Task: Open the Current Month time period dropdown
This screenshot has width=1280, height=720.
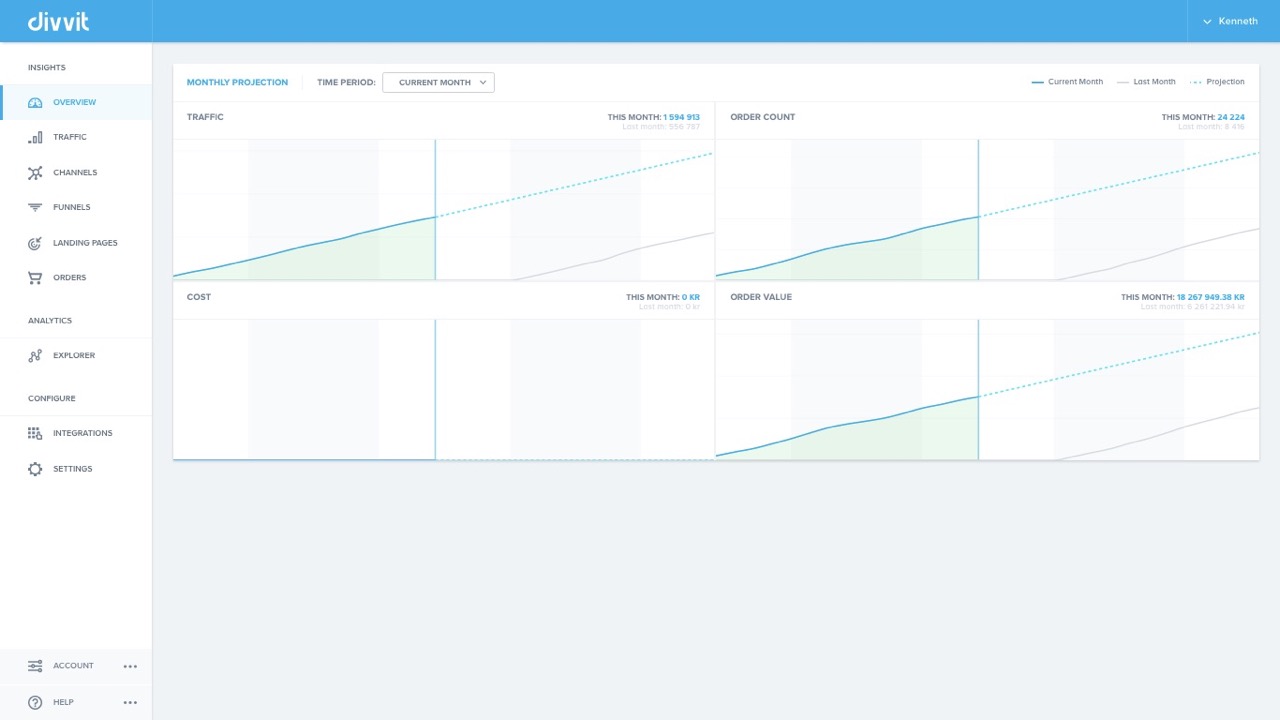Action: click(x=438, y=82)
